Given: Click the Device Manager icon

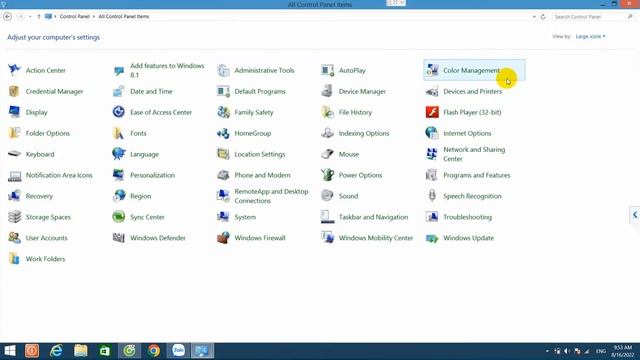Looking at the screenshot, I should click(x=327, y=91).
